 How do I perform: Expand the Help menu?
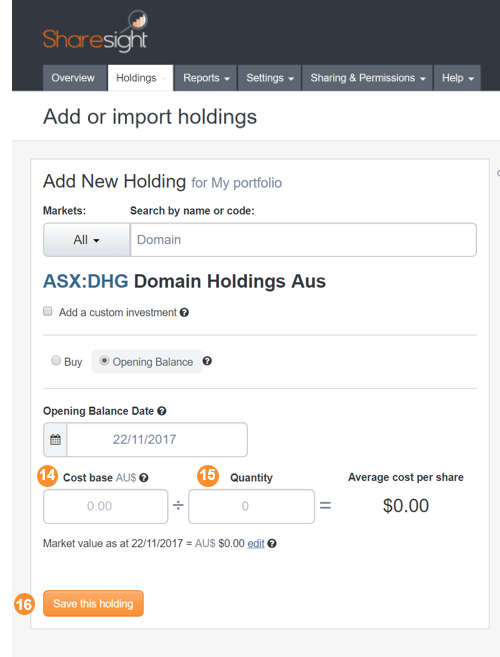(x=457, y=78)
